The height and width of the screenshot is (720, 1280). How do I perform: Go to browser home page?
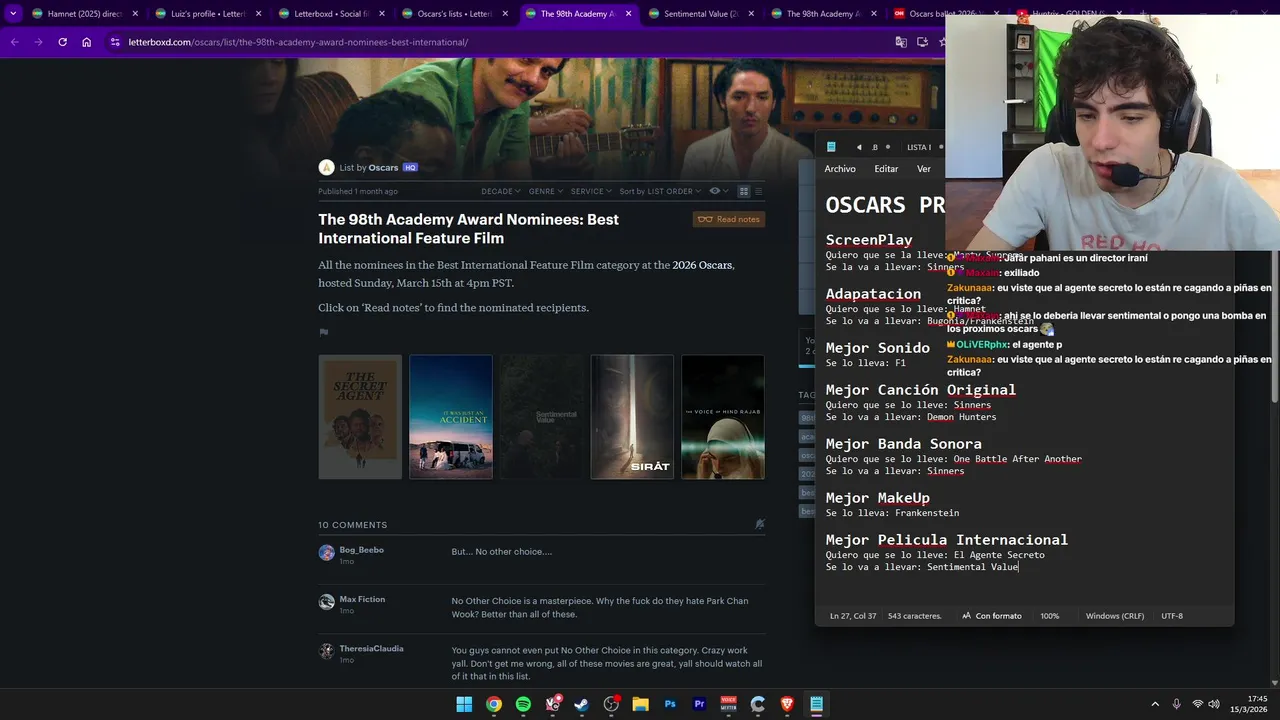click(x=87, y=42)
